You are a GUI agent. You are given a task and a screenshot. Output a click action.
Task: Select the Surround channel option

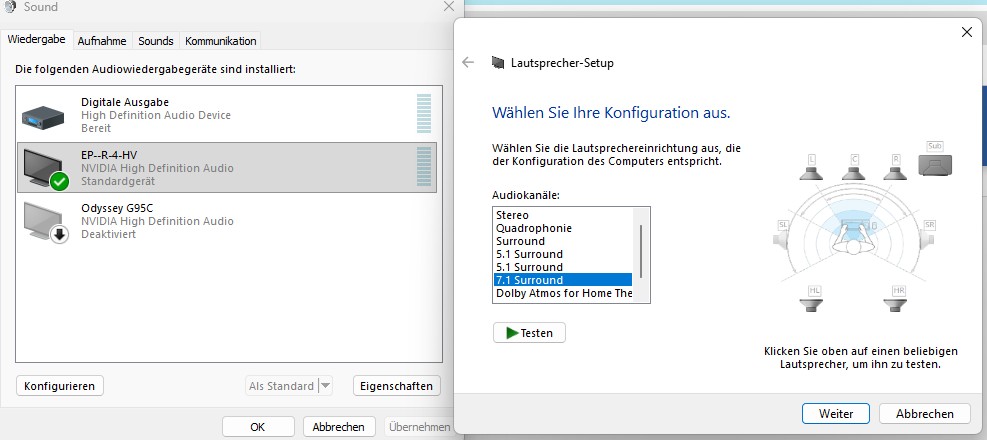(564, 241)
